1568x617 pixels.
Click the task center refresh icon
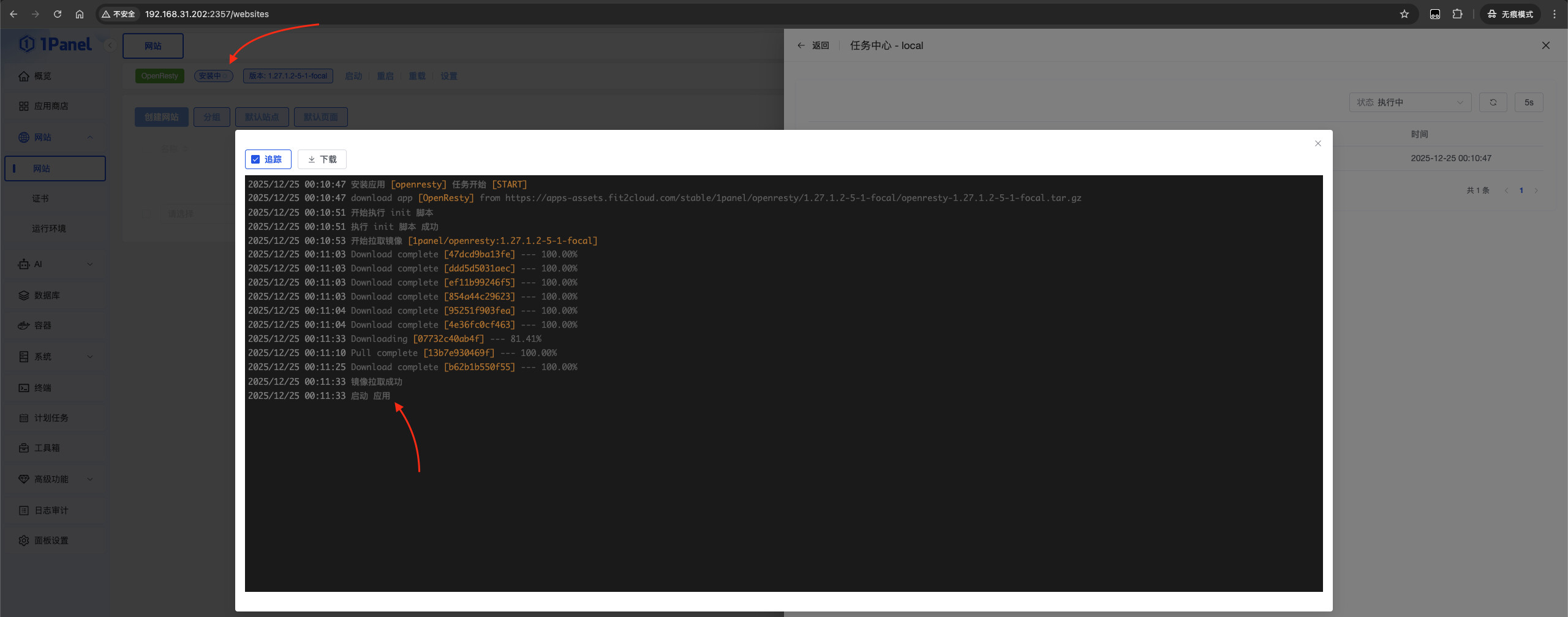[1493, 102]
